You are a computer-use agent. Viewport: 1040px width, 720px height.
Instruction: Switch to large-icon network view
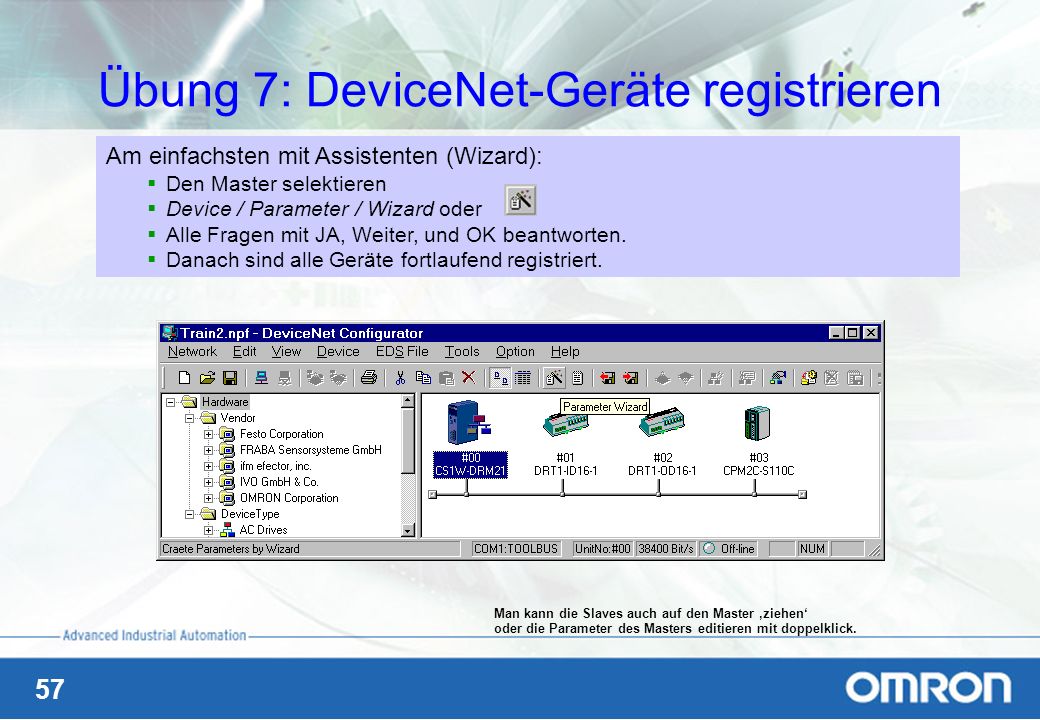tap(500, 378)
